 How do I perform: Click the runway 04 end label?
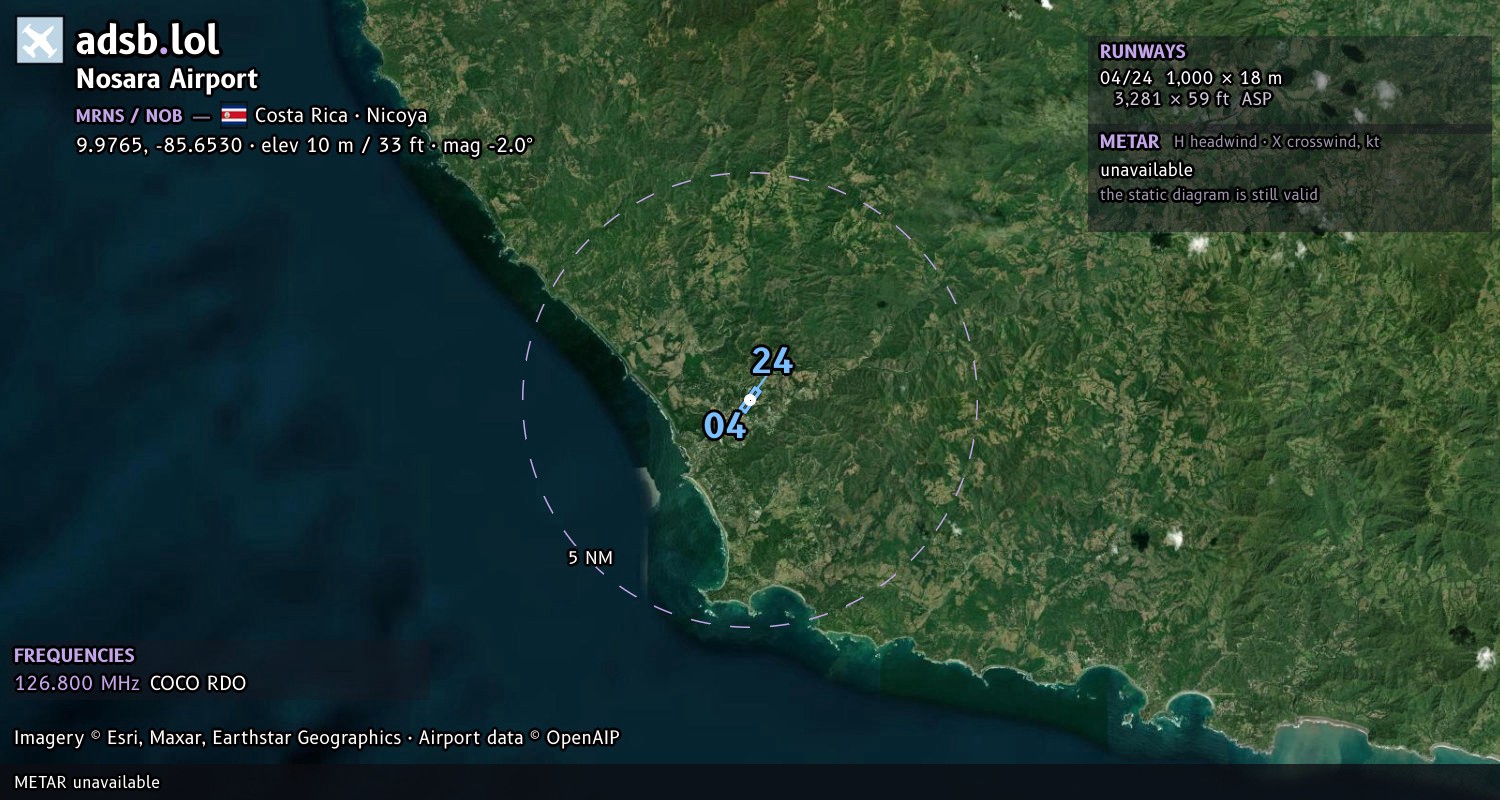point(725,426)
